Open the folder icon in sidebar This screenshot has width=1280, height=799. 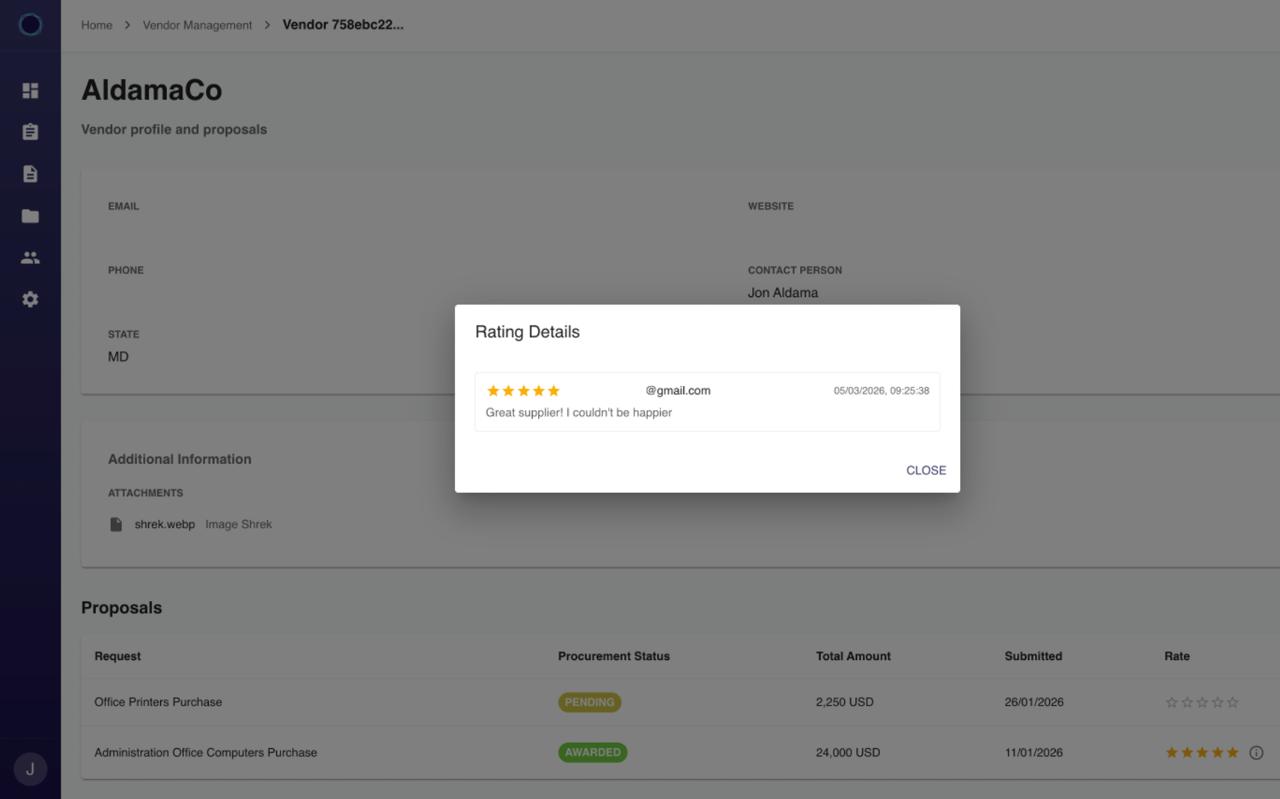(30, 216)
